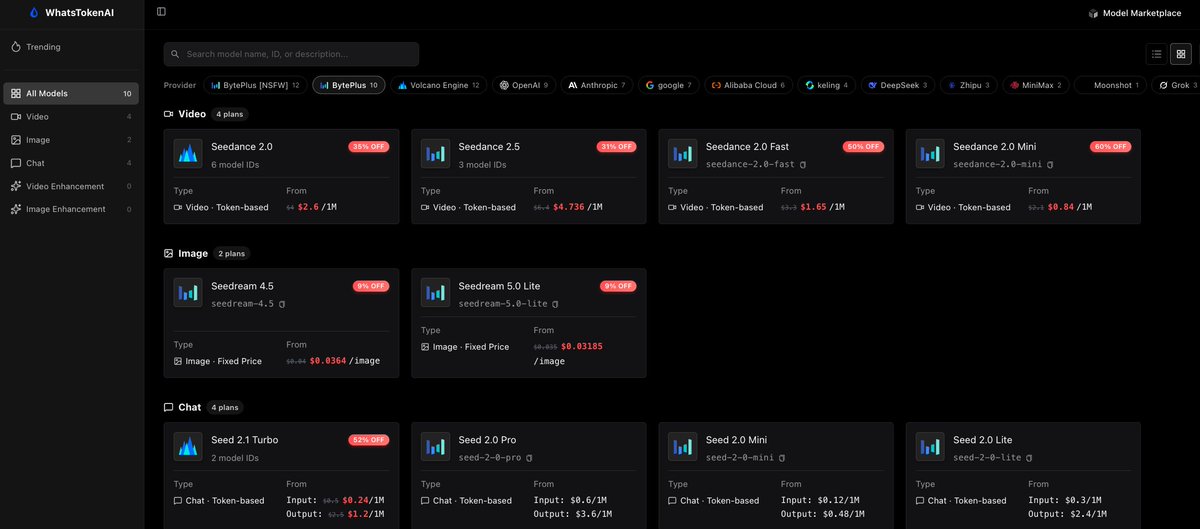Click the 60% OFF badge on Seedance 2.0 Mini
Viewport: 1200px width, 529px height.
[1111, 146]
